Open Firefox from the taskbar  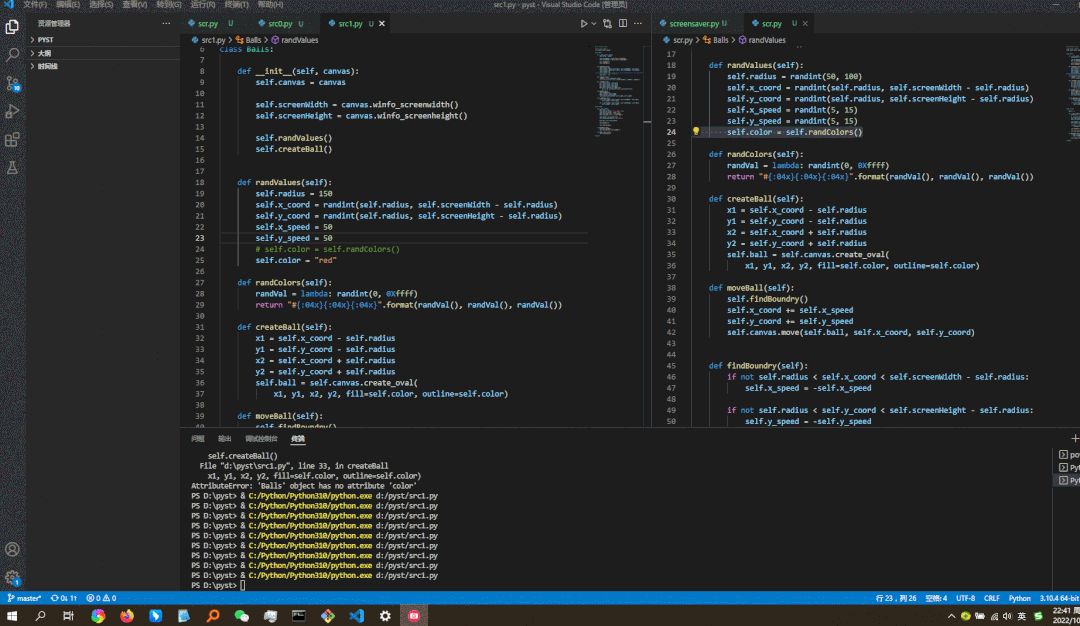pyautogui.click(x=127, y=616)
